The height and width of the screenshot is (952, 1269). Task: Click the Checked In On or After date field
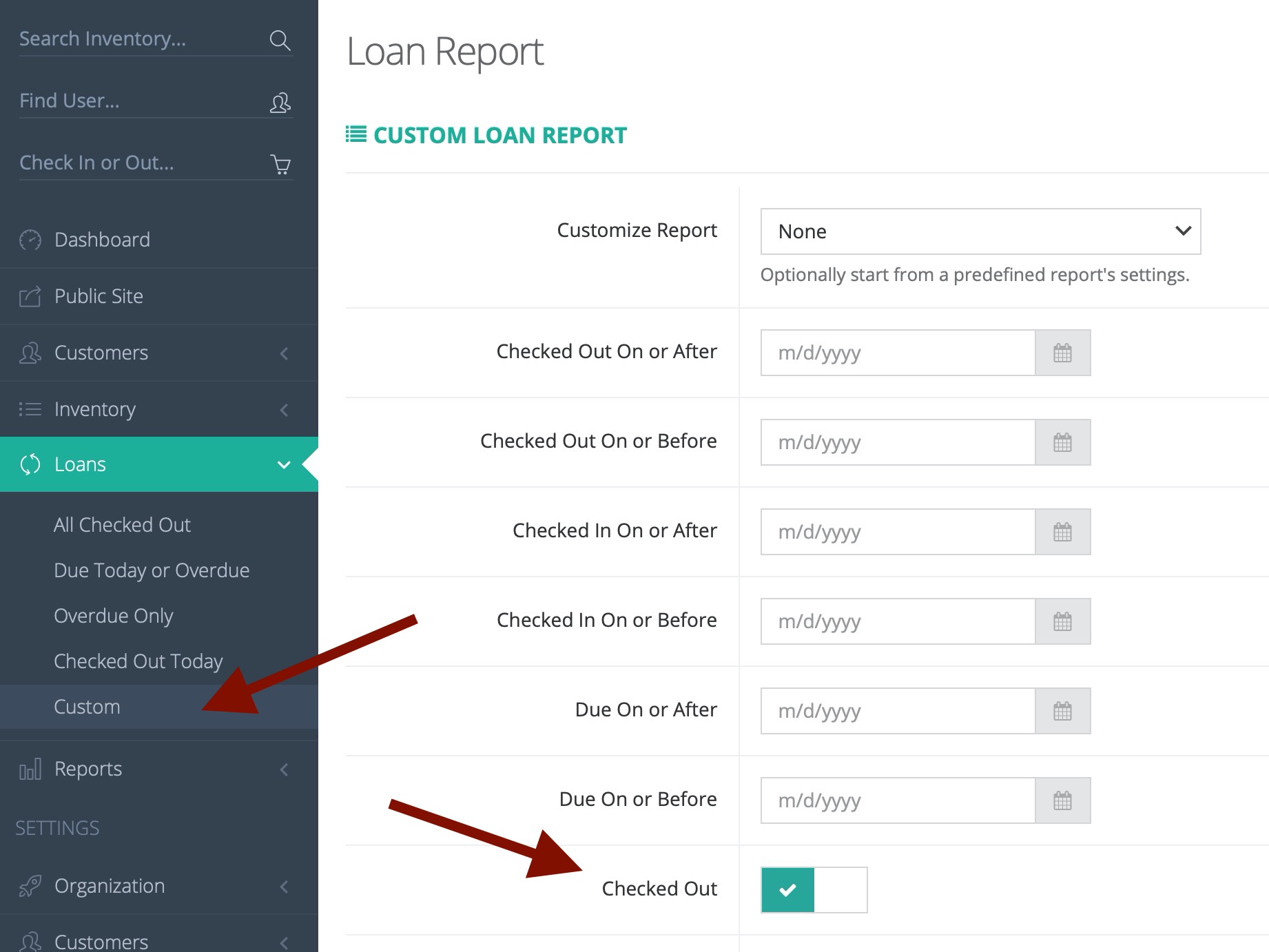click(898, 532)
